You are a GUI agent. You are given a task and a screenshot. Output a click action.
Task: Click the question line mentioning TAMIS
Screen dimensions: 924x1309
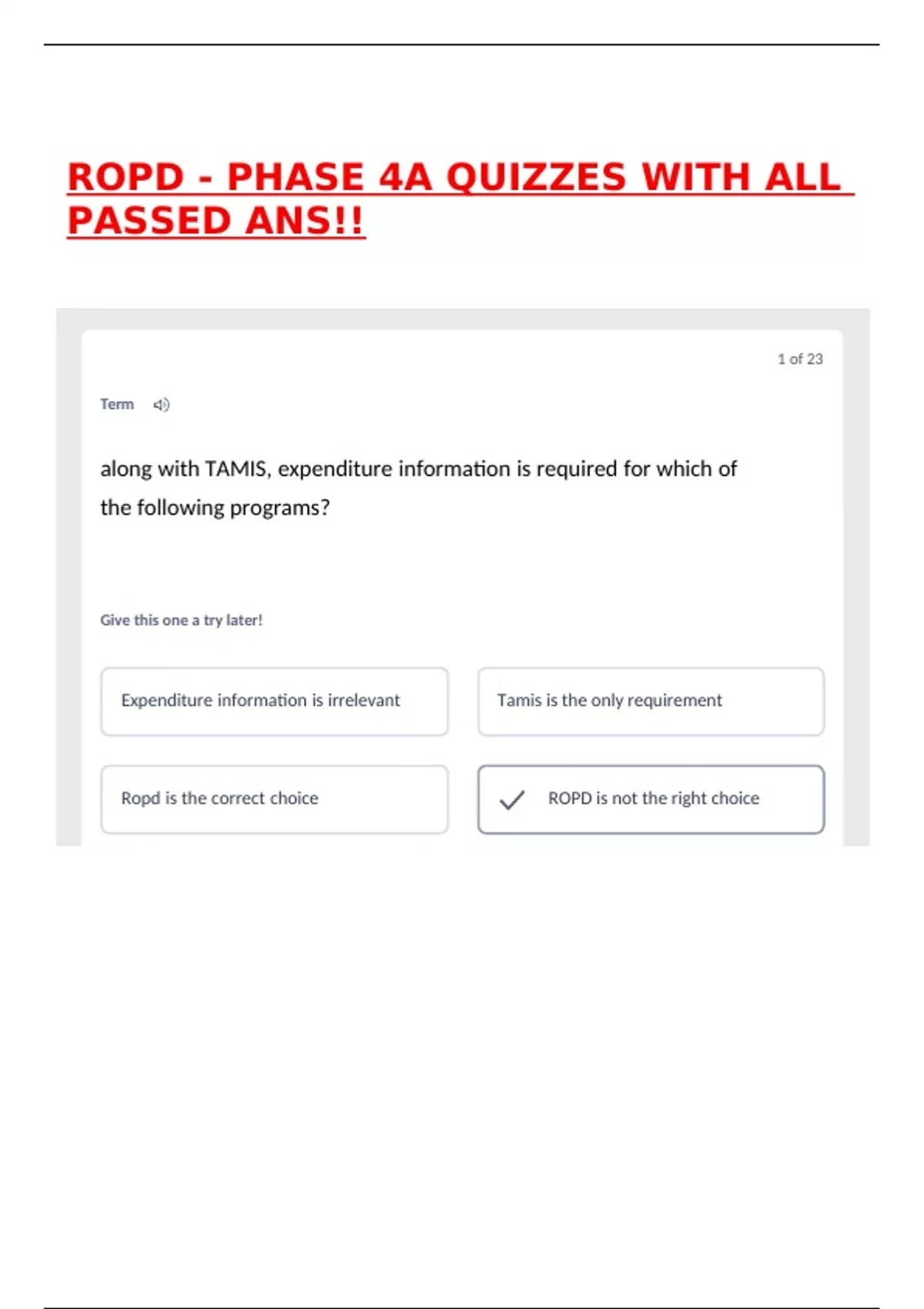tap(418, 469)
